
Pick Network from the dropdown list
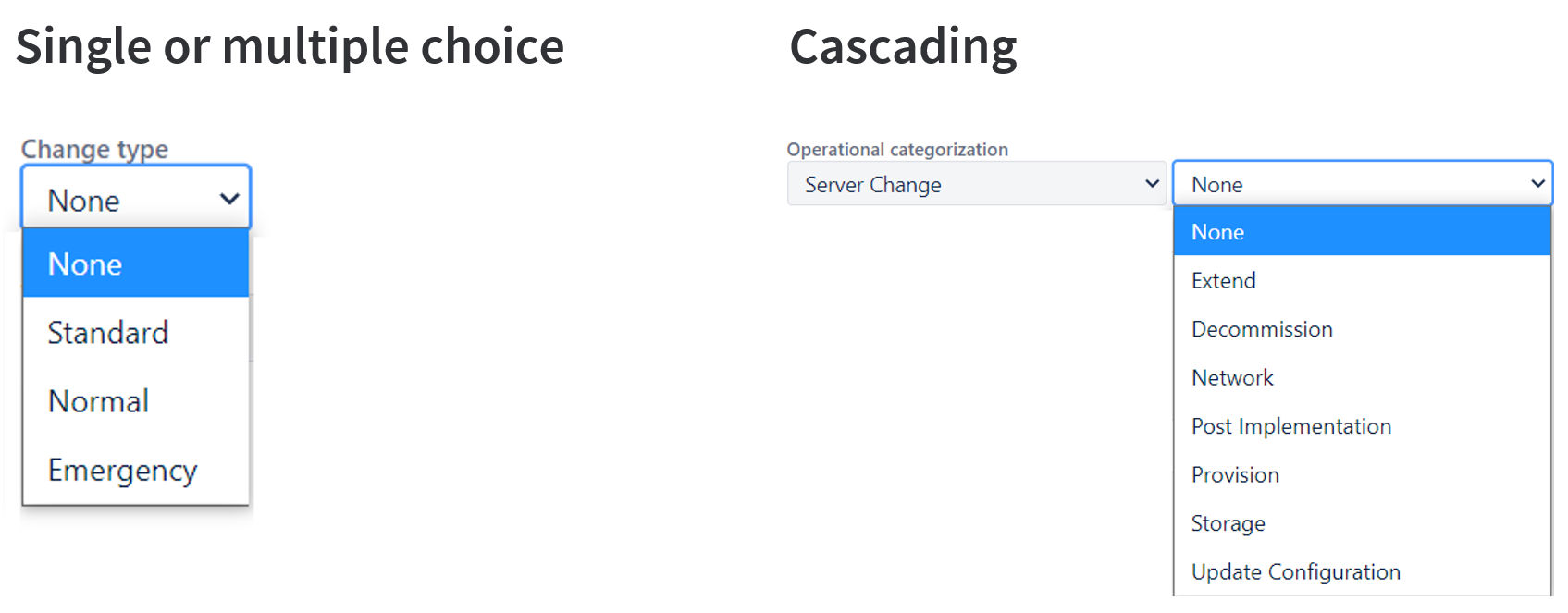pos(1232,377)
